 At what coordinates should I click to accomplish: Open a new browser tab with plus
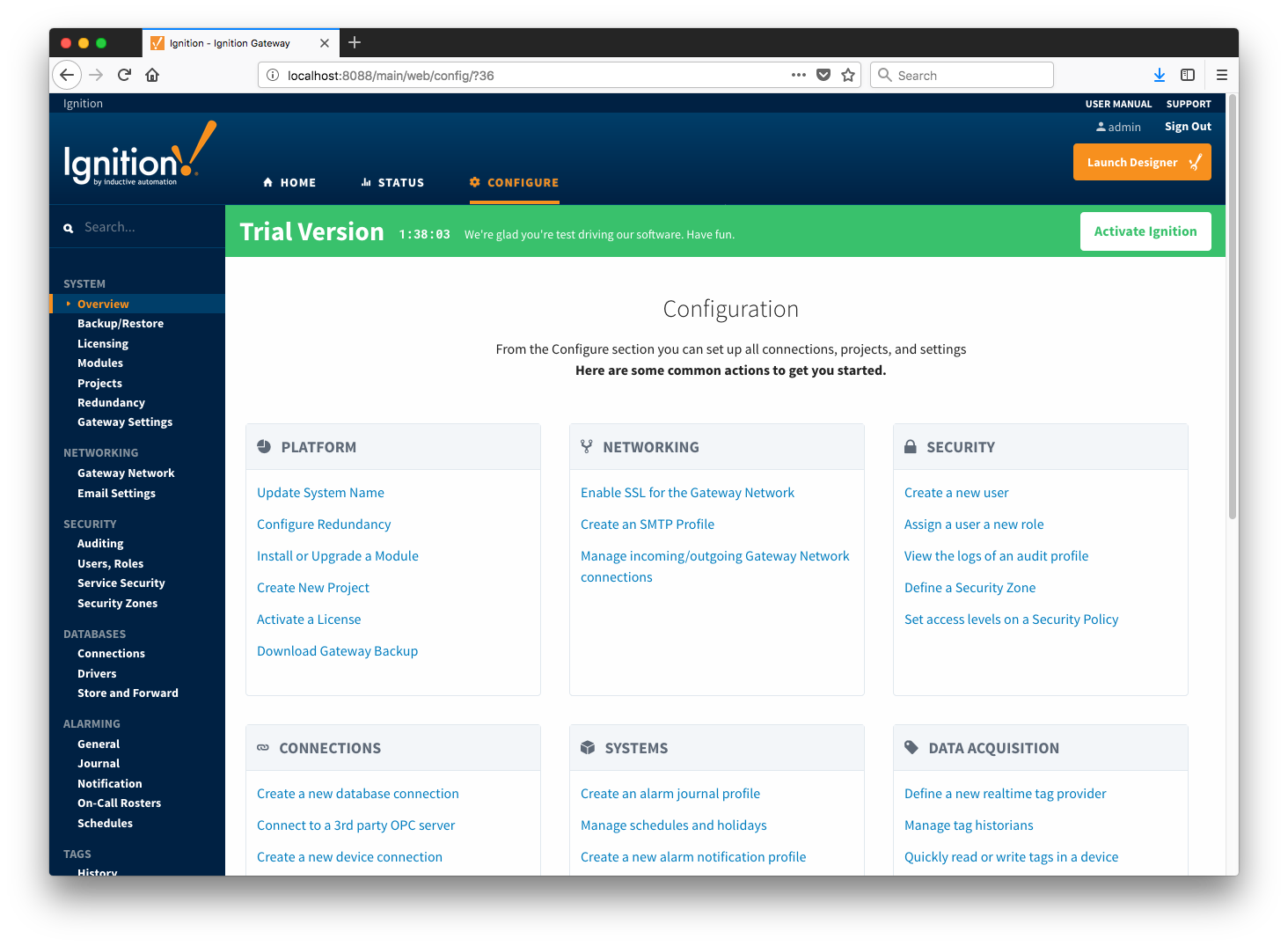(x=355, y=42)
